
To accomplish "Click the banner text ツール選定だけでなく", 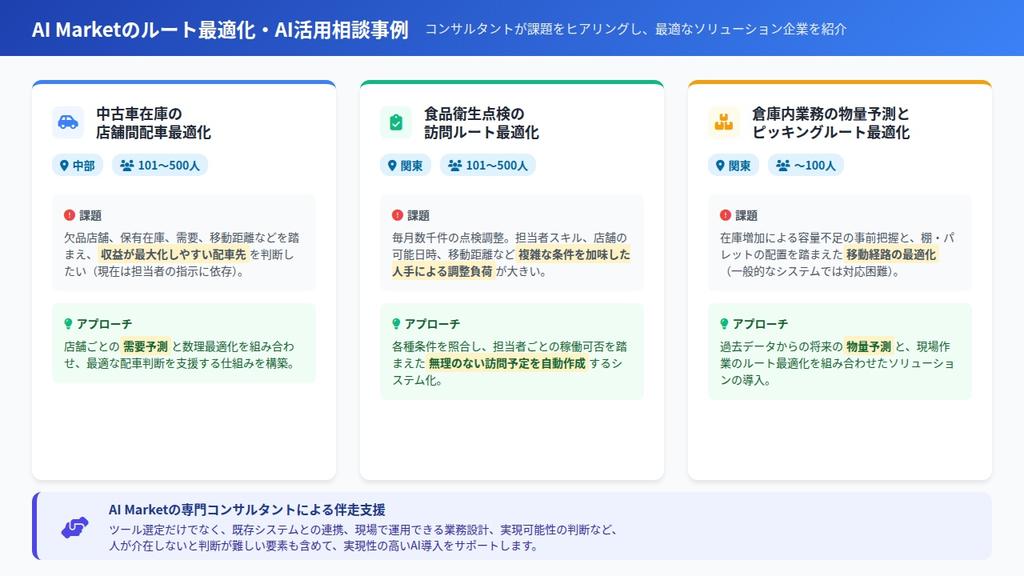I will (167, 530).
